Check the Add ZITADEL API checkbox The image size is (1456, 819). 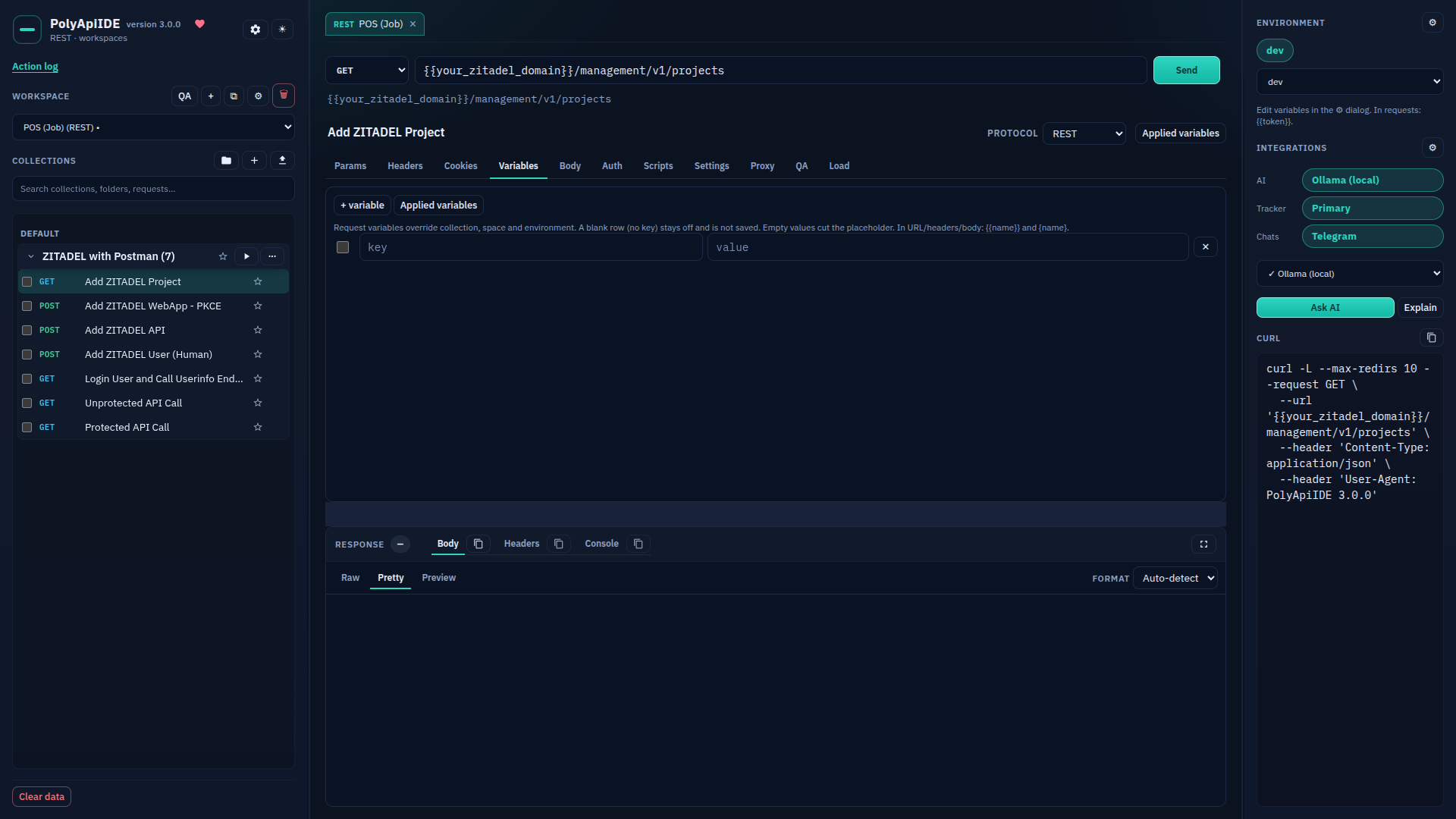click(27, 331)
